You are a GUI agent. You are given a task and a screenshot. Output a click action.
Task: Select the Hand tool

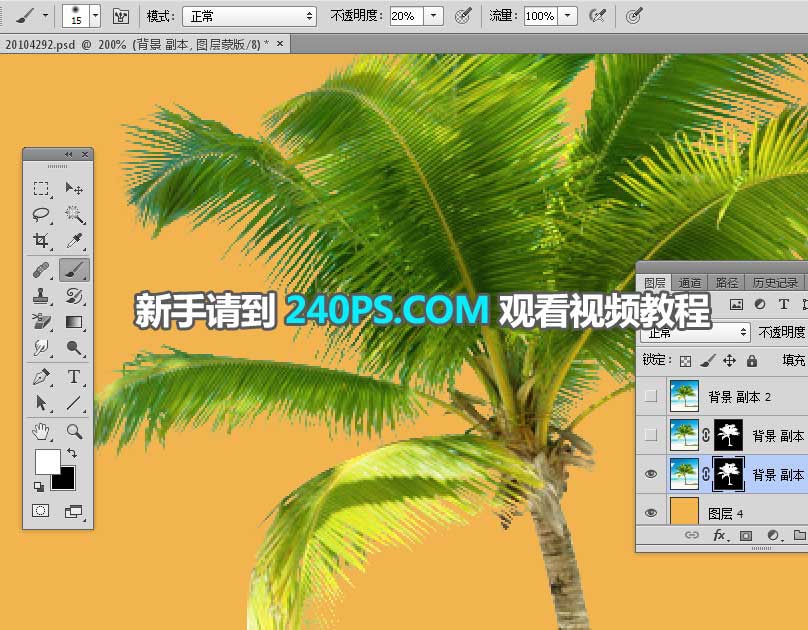click(x=41, y=431)
